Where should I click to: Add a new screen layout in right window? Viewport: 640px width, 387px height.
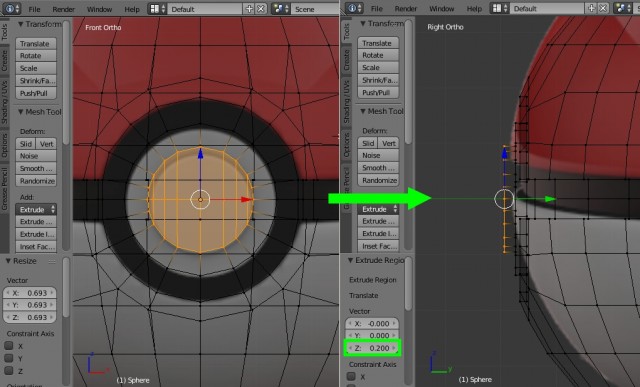(591, 8)
